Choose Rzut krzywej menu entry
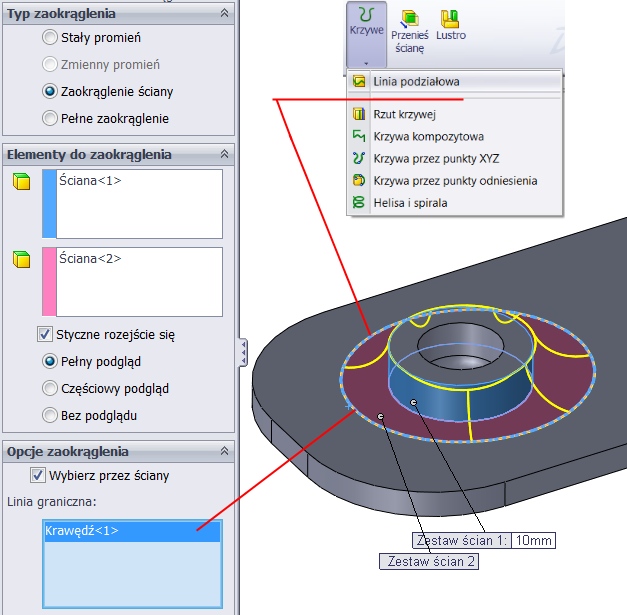Screen dimensions: 627x615 click(x=455, y=114)
